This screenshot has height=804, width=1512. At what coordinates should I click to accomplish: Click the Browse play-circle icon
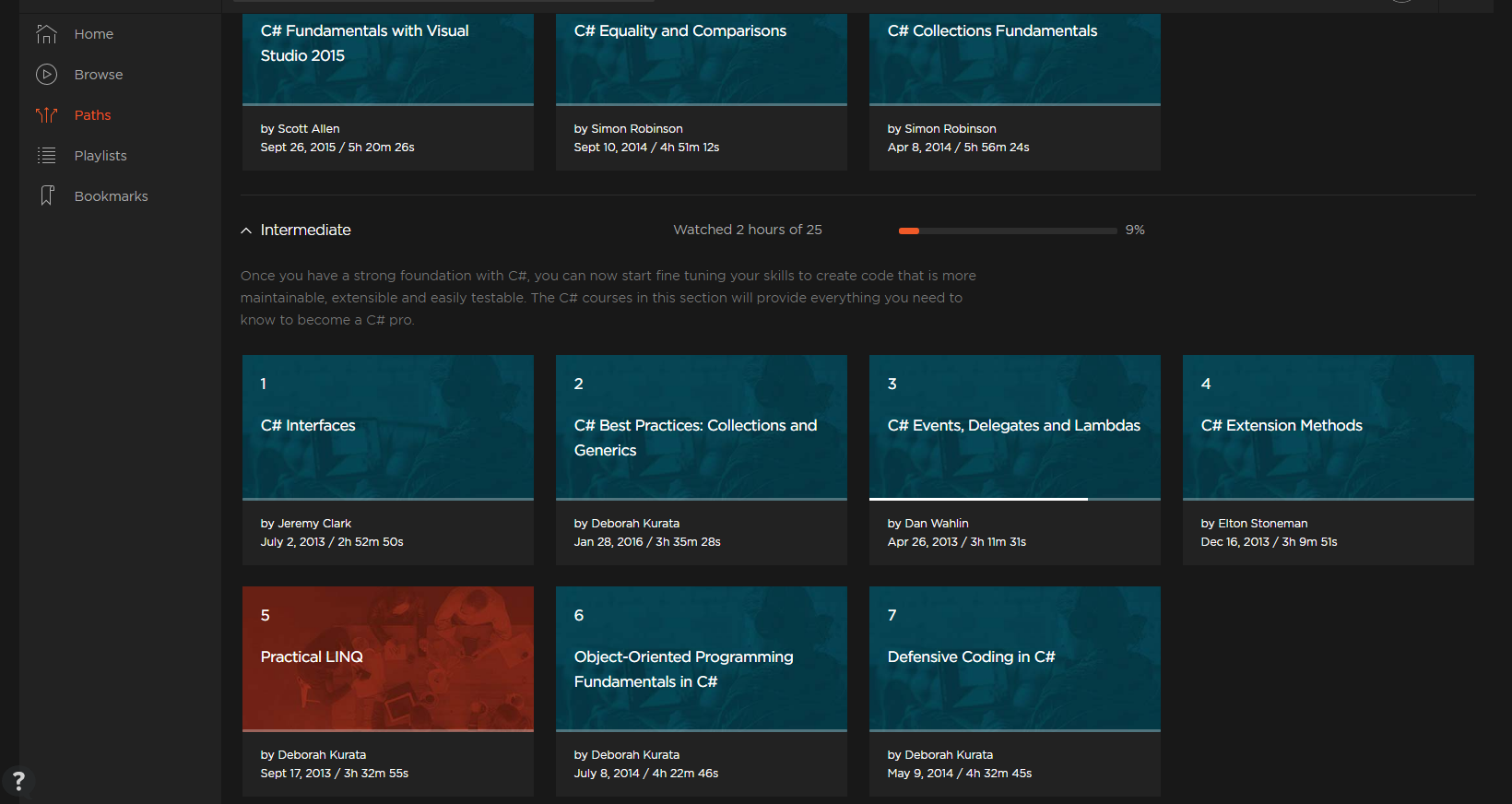pyautogui.click(x=46, y=75)
